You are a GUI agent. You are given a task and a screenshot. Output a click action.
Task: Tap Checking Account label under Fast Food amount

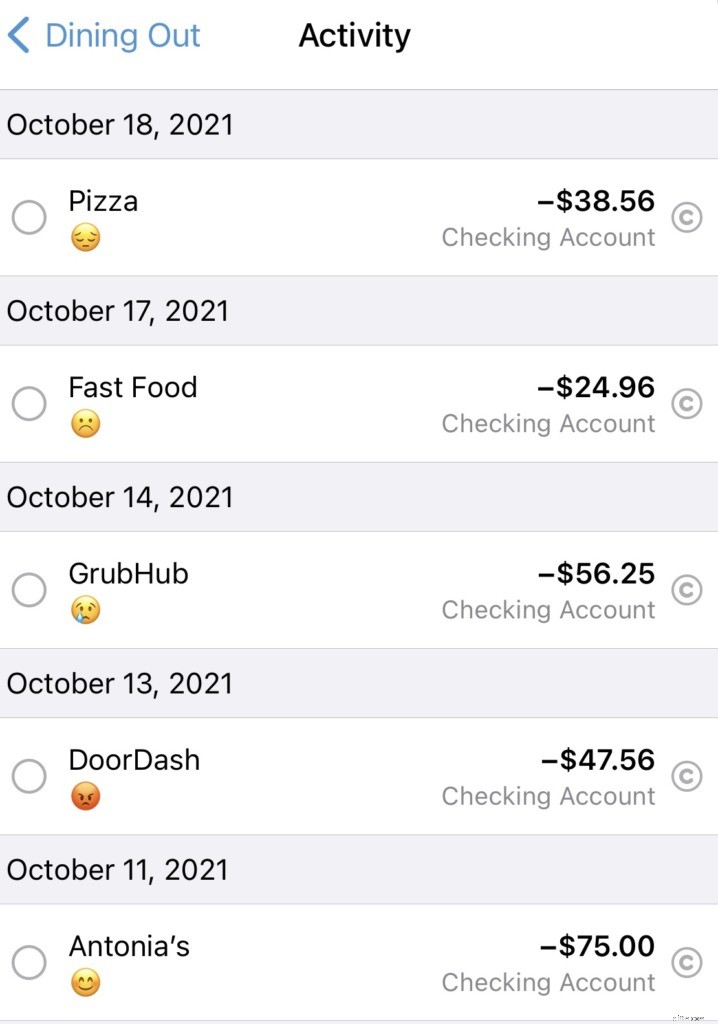(x=548, y=424)
